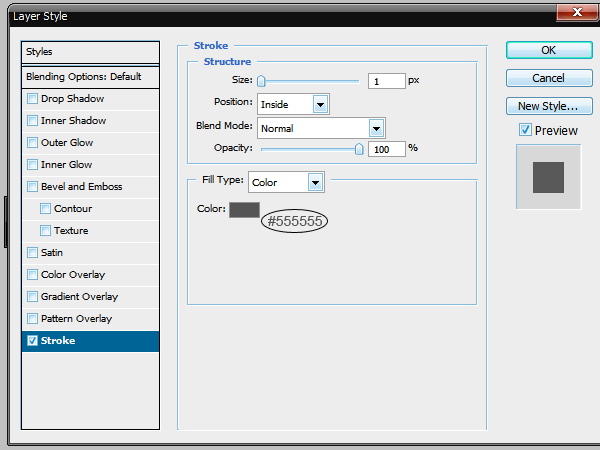Toggle the Inner Shadow checkbox
The image size is (600, 450).
point(33,121)
